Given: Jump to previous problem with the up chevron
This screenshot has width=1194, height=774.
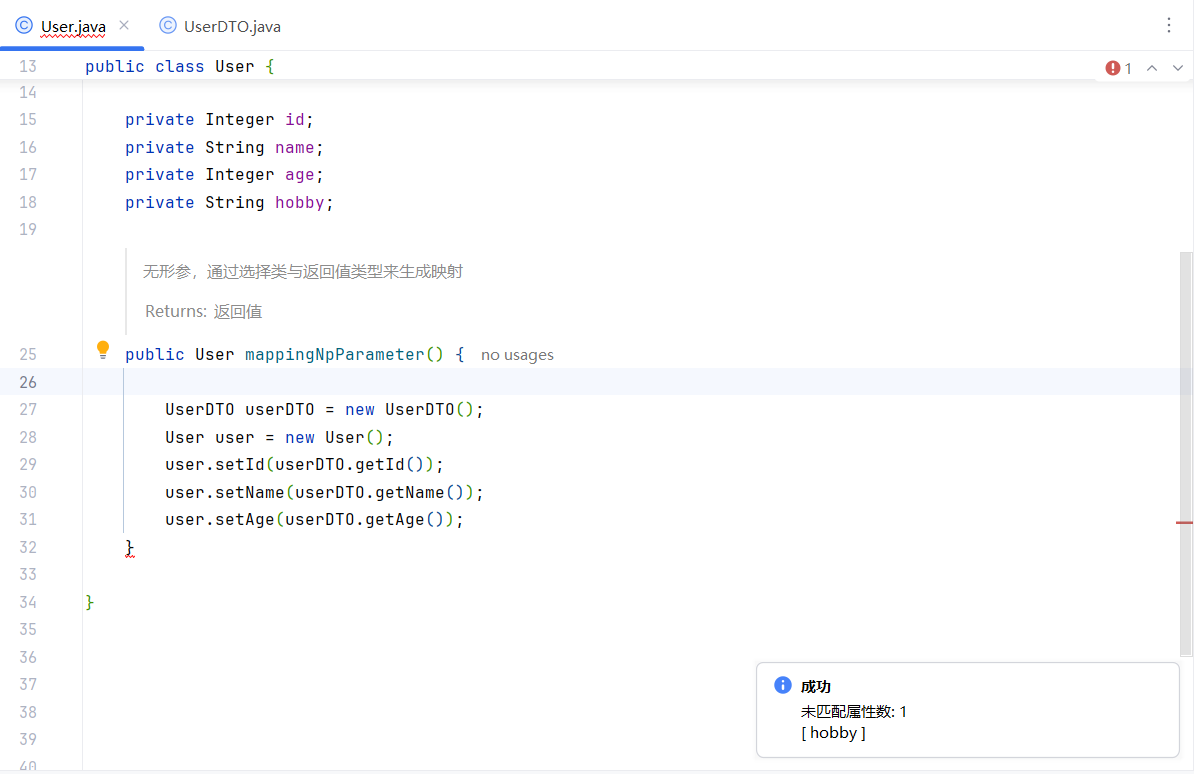Looking at the screenshot, I should (1151, 67).
